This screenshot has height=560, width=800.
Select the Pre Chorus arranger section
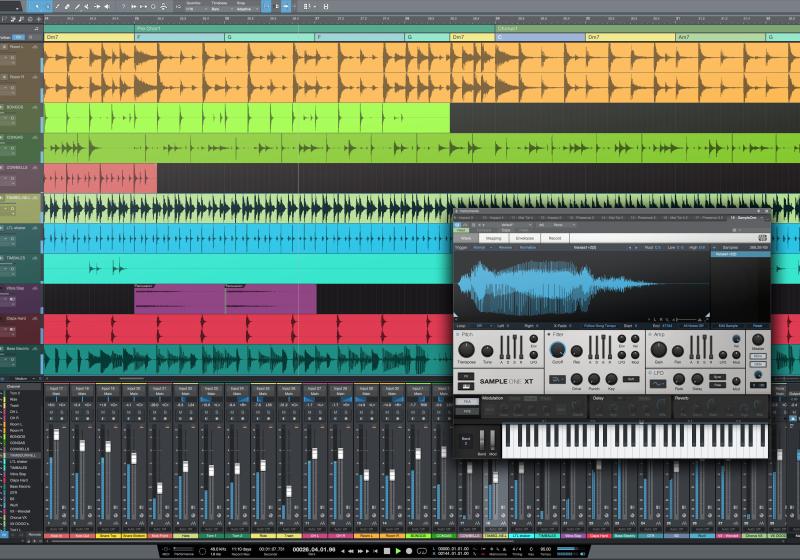(314, 29)
